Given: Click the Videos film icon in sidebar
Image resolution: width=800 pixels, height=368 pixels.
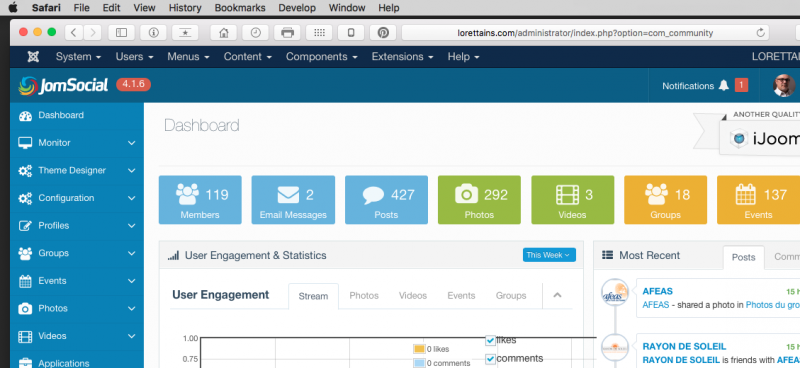Looking at the screenshot, I should [25, 336].
